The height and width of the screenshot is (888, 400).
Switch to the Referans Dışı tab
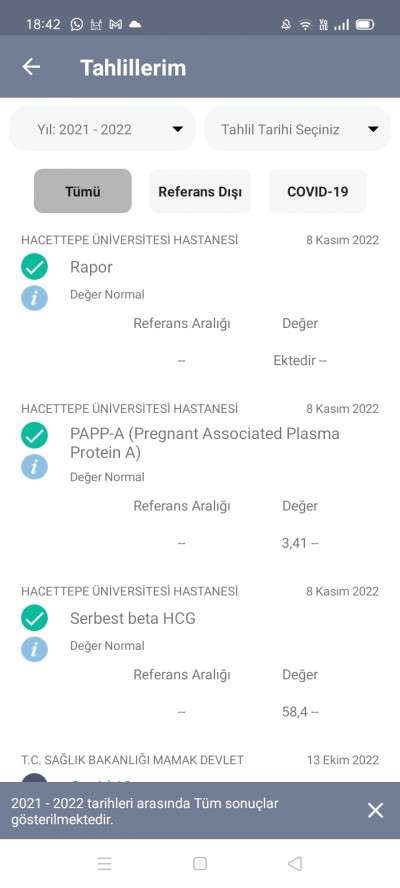[x=200, y=191]
